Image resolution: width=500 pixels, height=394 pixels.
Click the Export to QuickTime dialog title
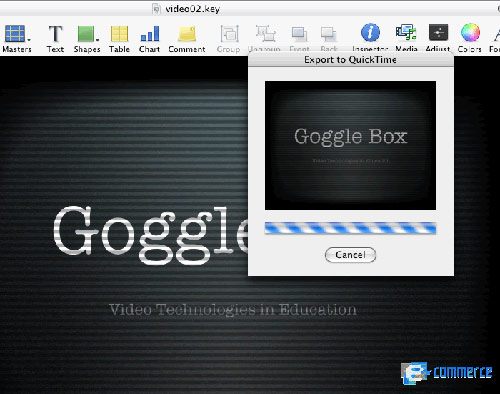(x=350, y=60)
